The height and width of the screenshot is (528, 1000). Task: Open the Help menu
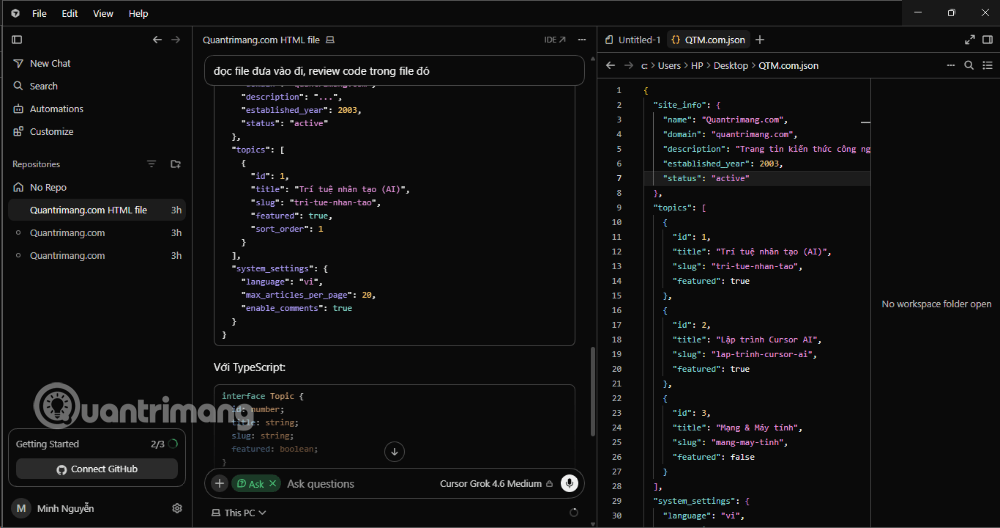click(x=138, y=13)
